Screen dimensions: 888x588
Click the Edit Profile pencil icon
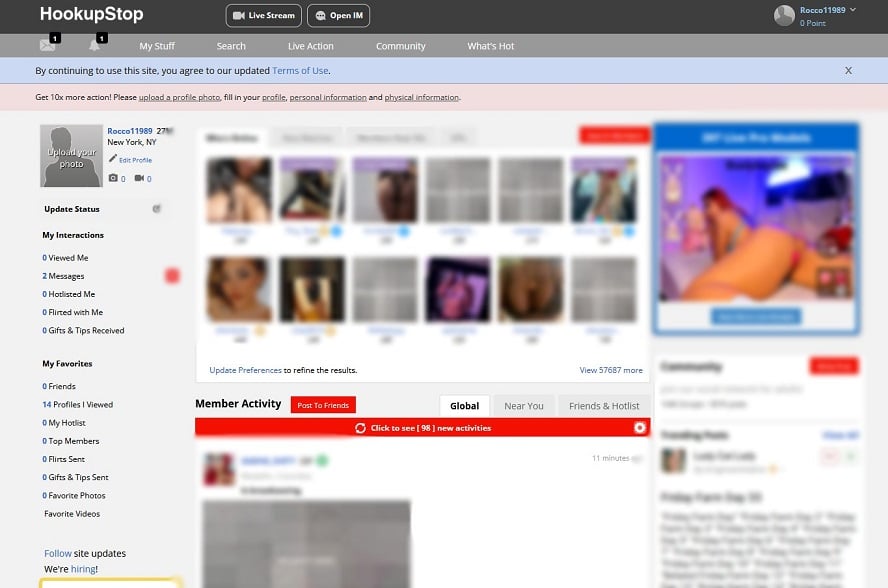(x=113, y=159)
